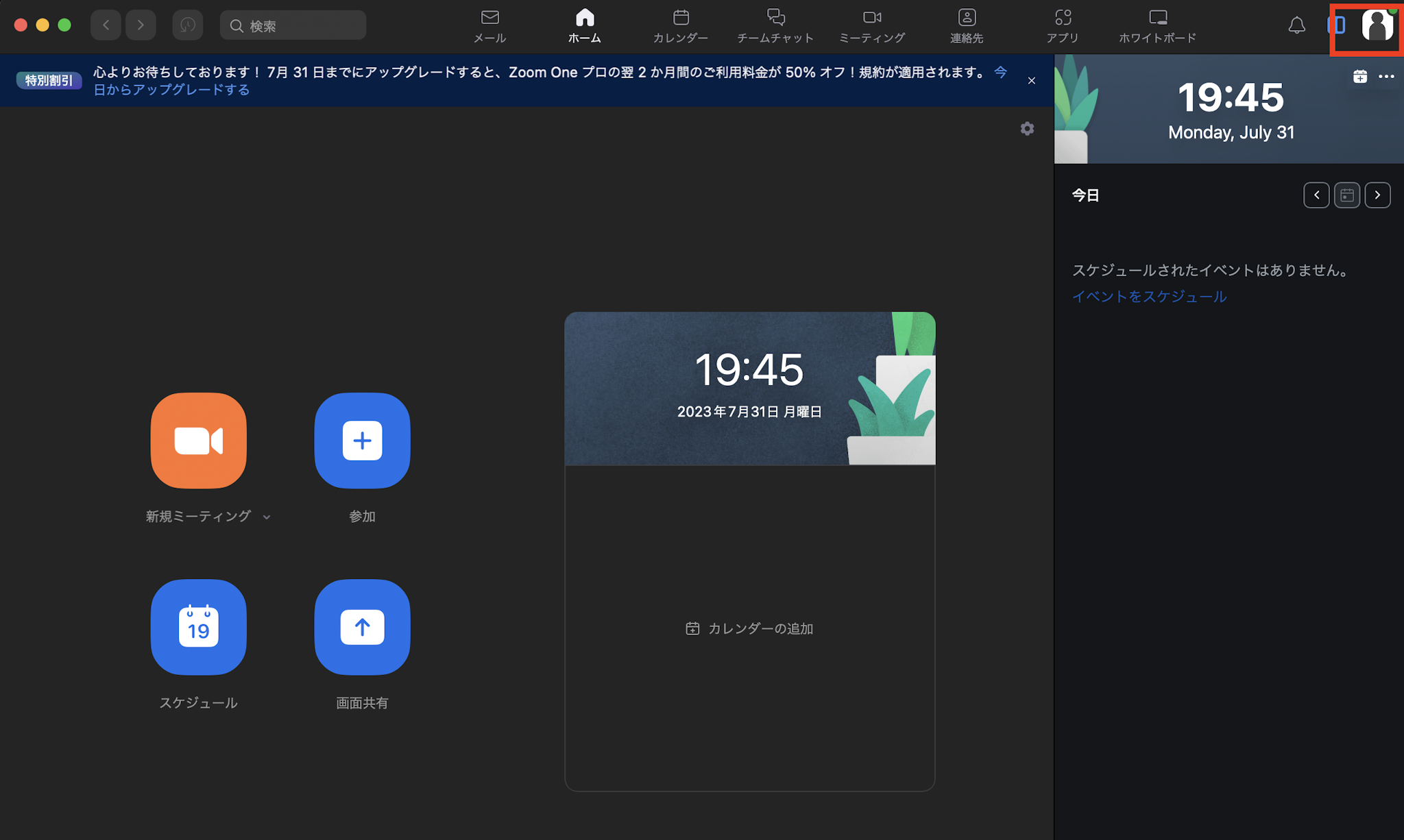This screenshot has width=1404, height=840.
Task: Switch to the メール tab
Action: 489,26
